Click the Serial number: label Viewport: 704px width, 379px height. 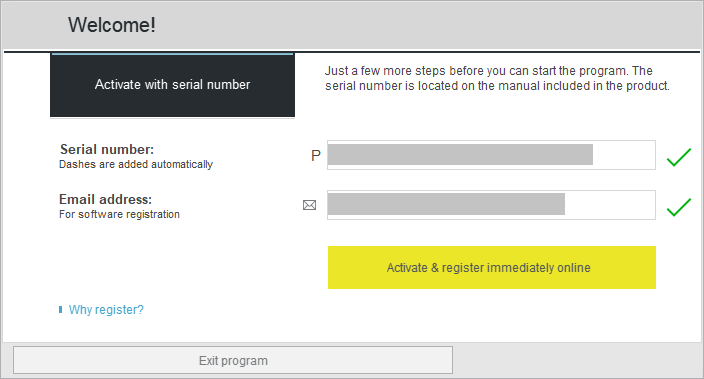pos(107,149)
